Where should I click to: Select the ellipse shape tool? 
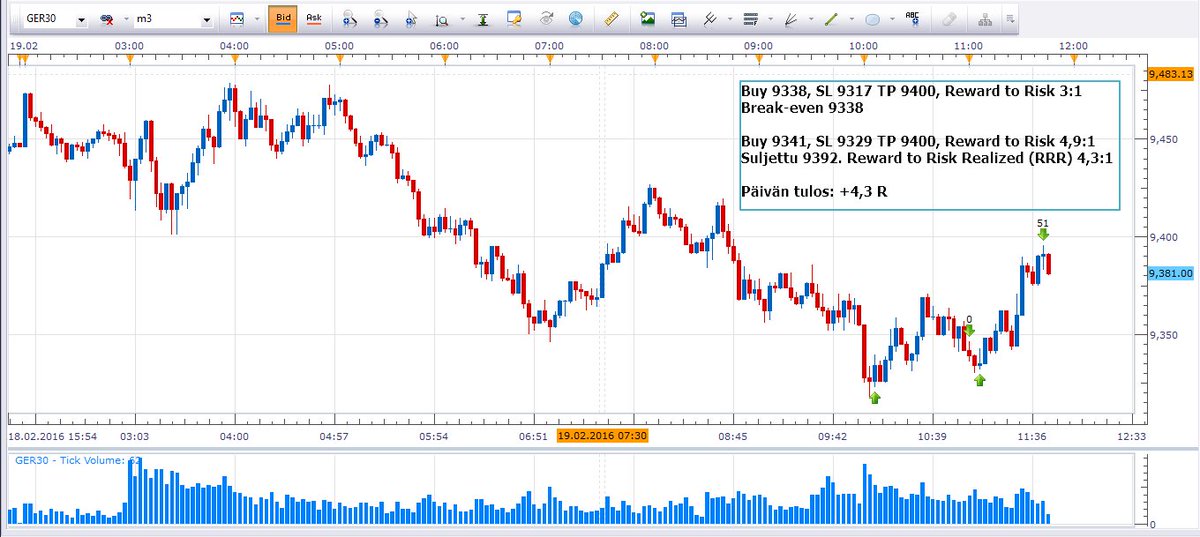[x=872, y=19]
